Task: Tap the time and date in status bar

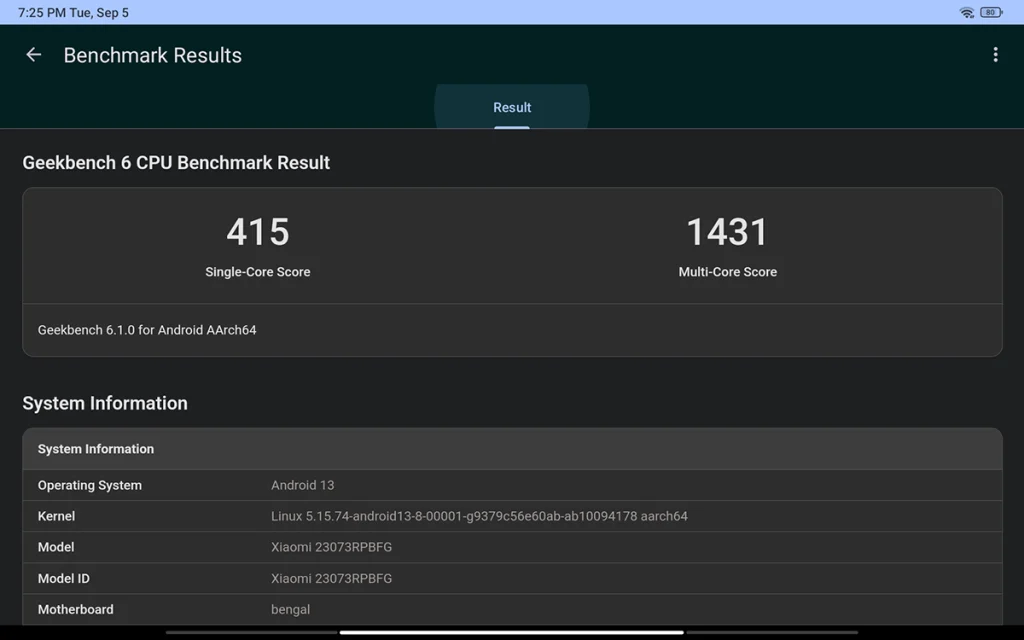Action: click(x=73, y=12)
